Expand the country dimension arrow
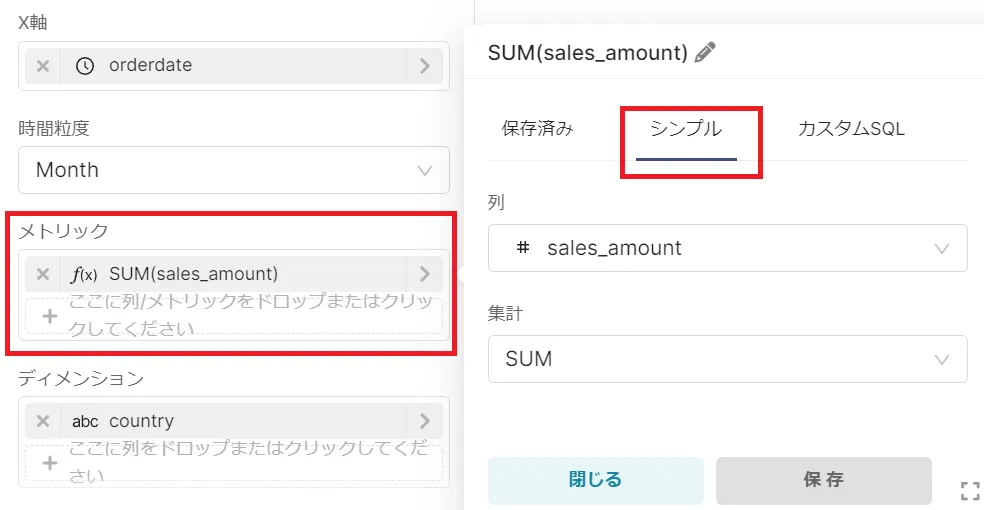This screenshot has height=510, width=984. (x=425, y=421)
